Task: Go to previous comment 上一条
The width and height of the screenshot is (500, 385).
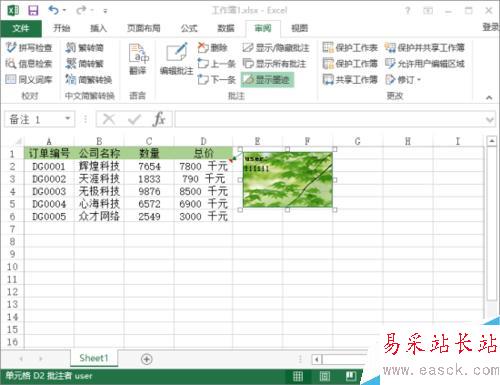Action: [216, 63]
